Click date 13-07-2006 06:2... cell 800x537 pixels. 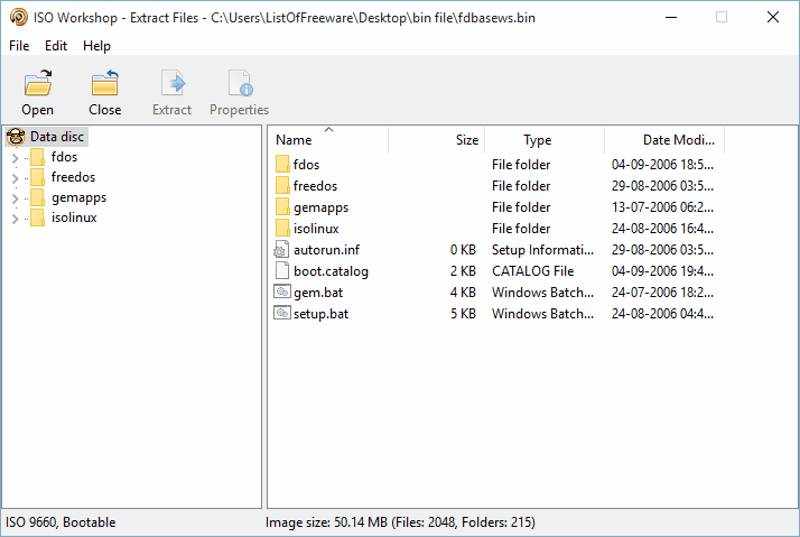coord(662,208)
